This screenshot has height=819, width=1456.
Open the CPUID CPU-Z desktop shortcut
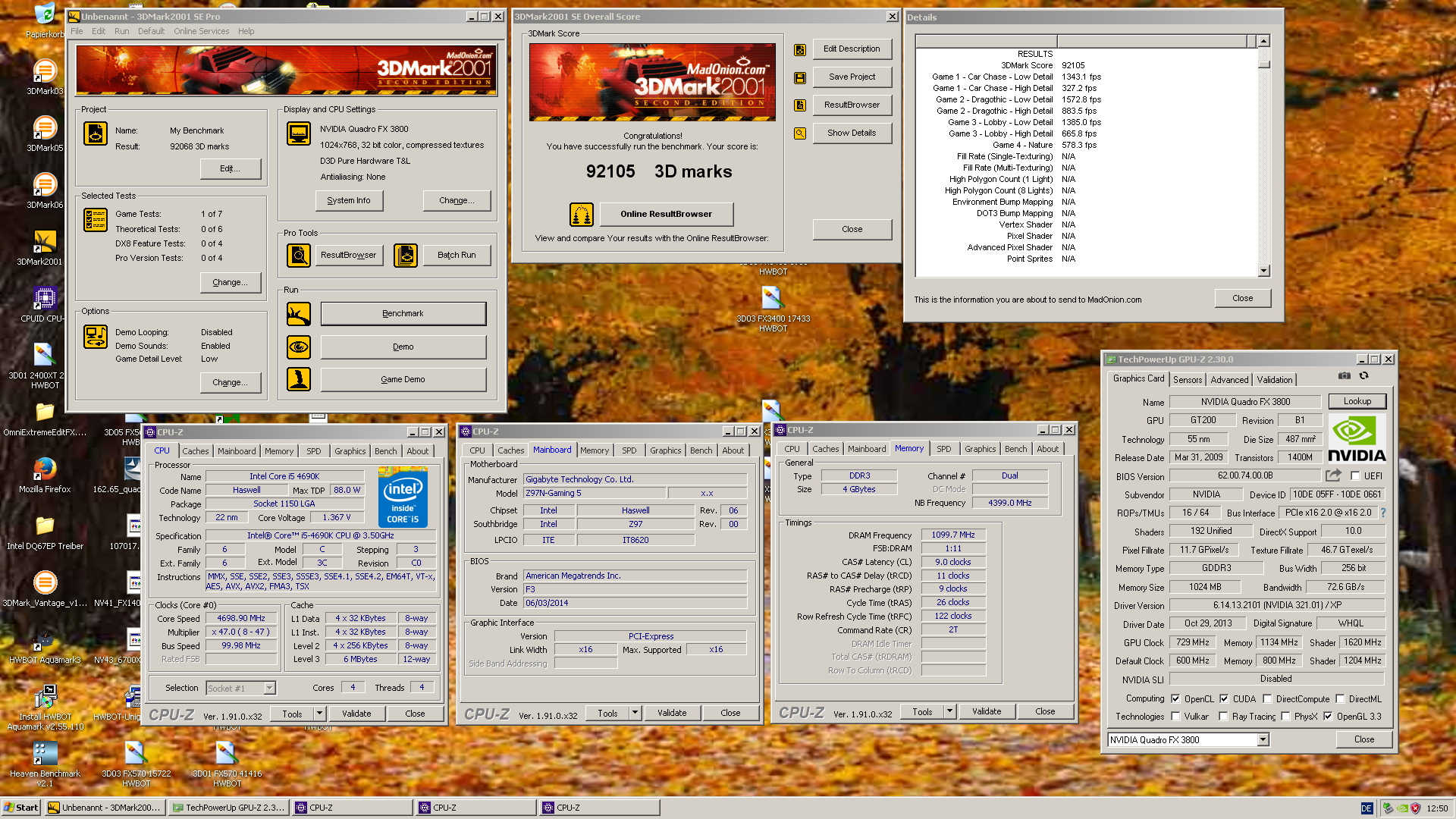coord(45,304)
